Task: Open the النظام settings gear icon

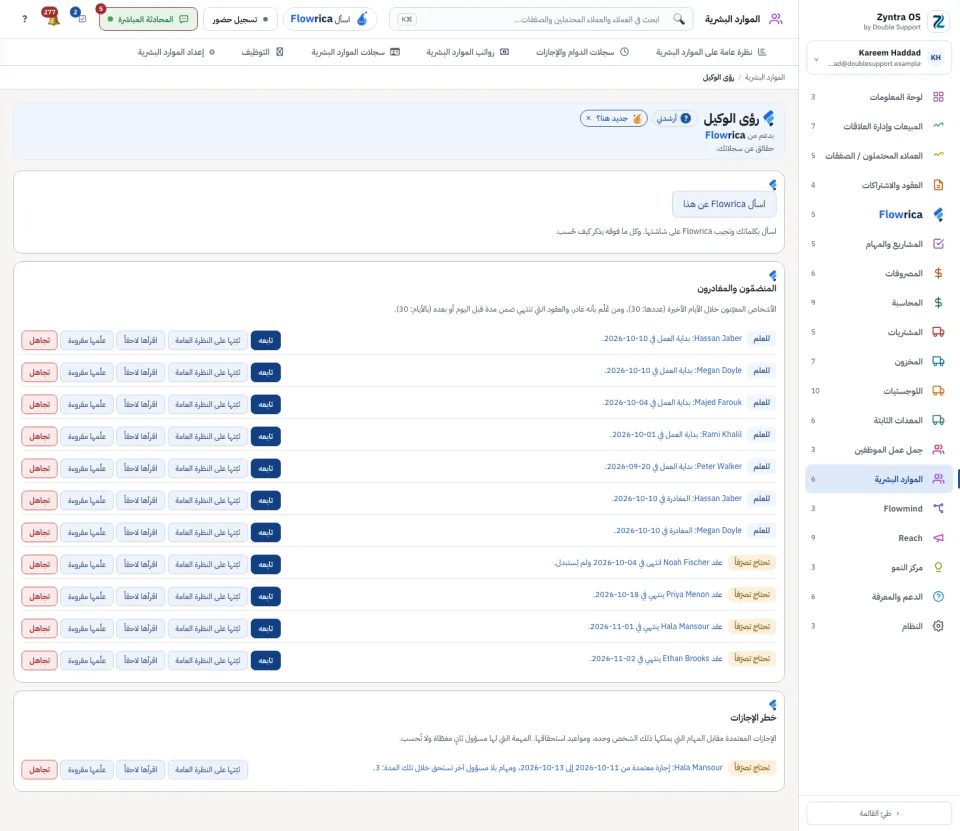Action: coord(938,626)
